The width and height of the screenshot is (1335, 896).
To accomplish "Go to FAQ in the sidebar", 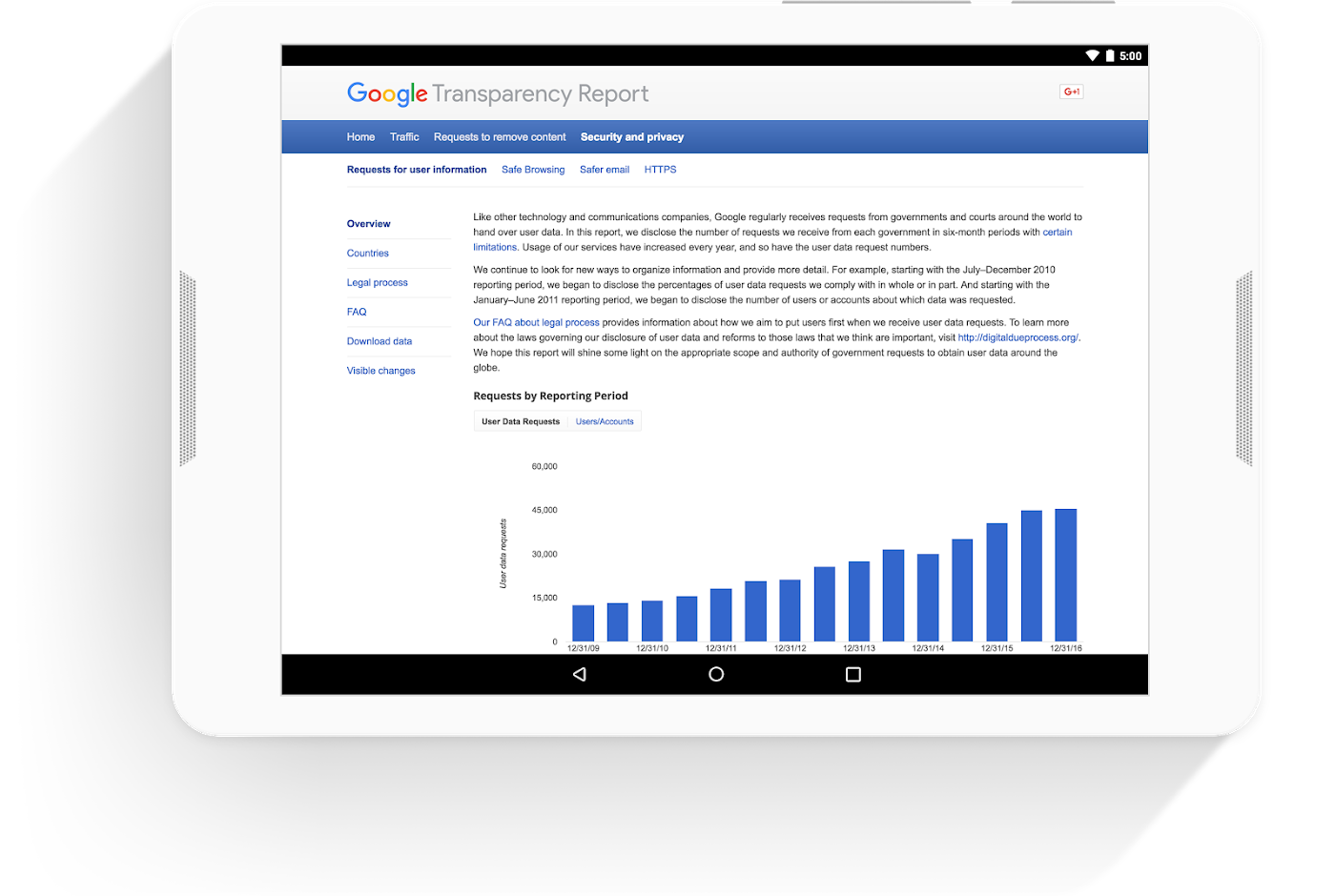I will pos(357,313).
